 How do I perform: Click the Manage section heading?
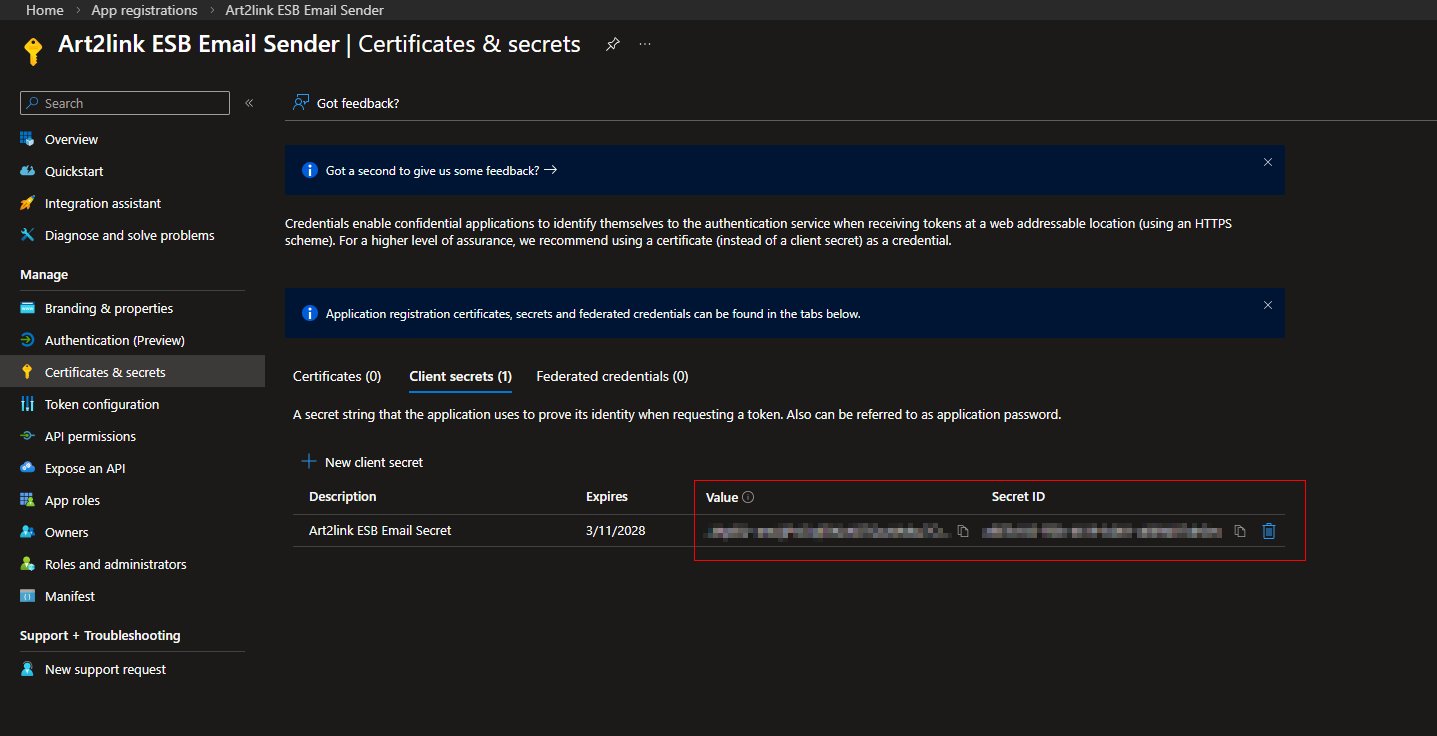(x=44, y=274)
